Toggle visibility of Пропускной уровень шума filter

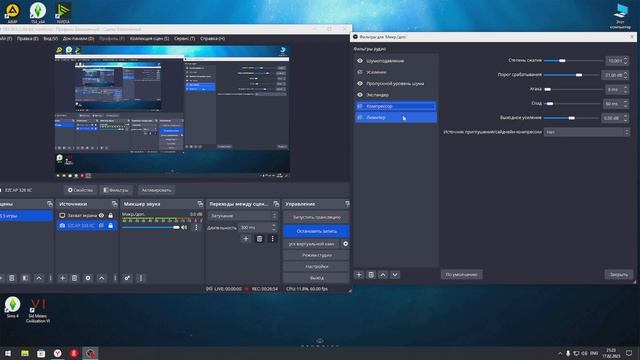point(360,83)
